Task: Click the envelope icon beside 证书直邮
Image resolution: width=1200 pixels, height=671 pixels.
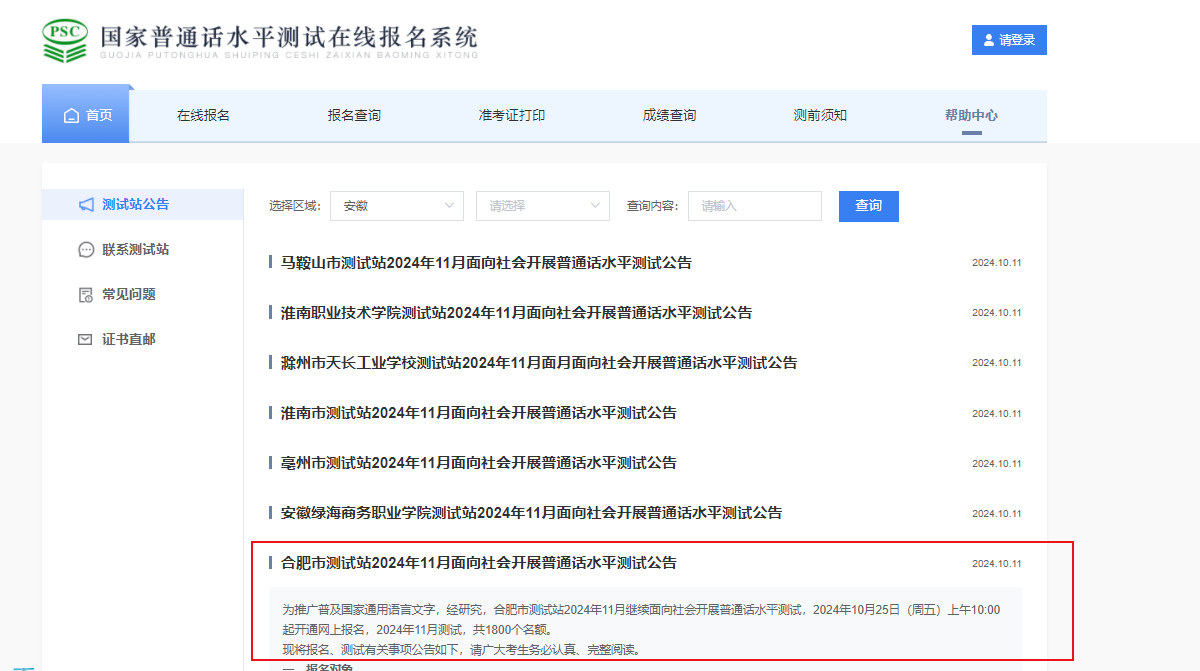Action: (x=86, y=340)
